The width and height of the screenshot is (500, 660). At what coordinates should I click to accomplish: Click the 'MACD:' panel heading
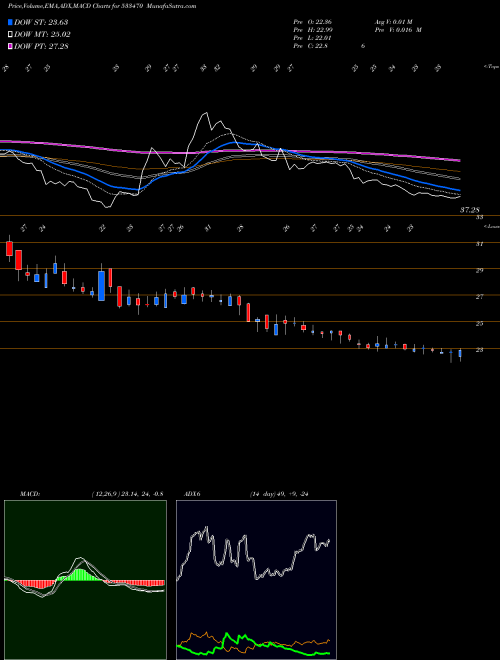[29, 494]
